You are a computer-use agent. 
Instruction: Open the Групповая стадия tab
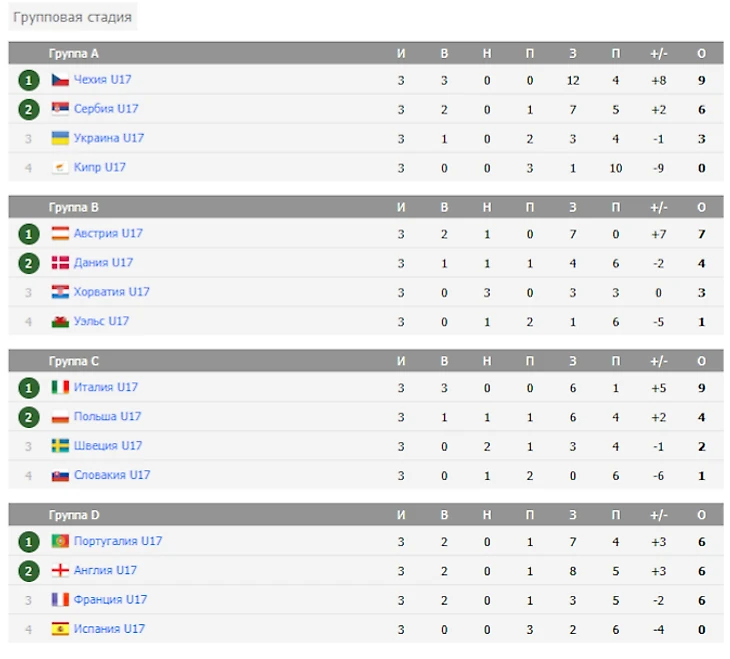(72, 17)
